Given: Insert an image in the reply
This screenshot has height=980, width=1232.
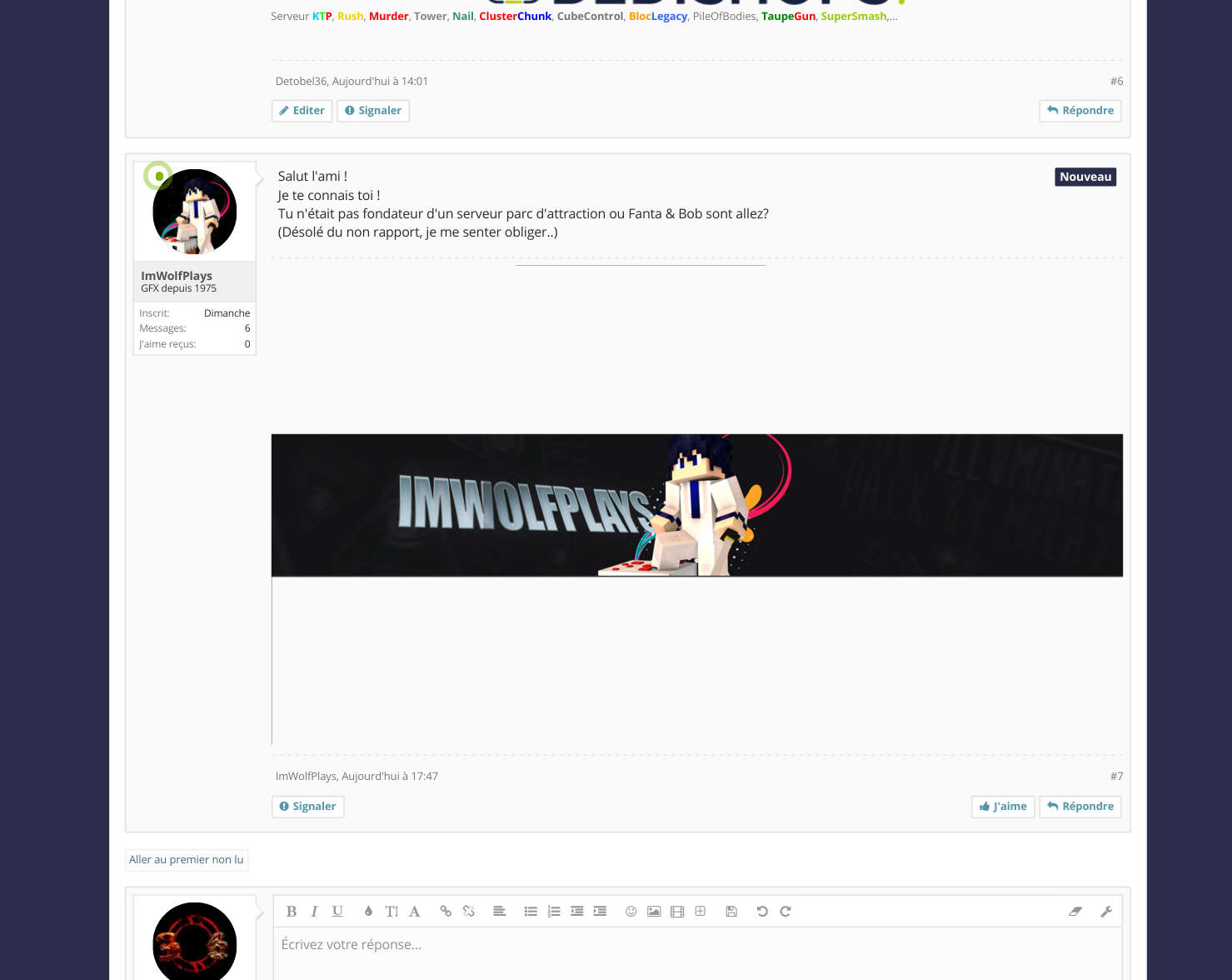Looking at the screenshot, I should tap(654, 912).
